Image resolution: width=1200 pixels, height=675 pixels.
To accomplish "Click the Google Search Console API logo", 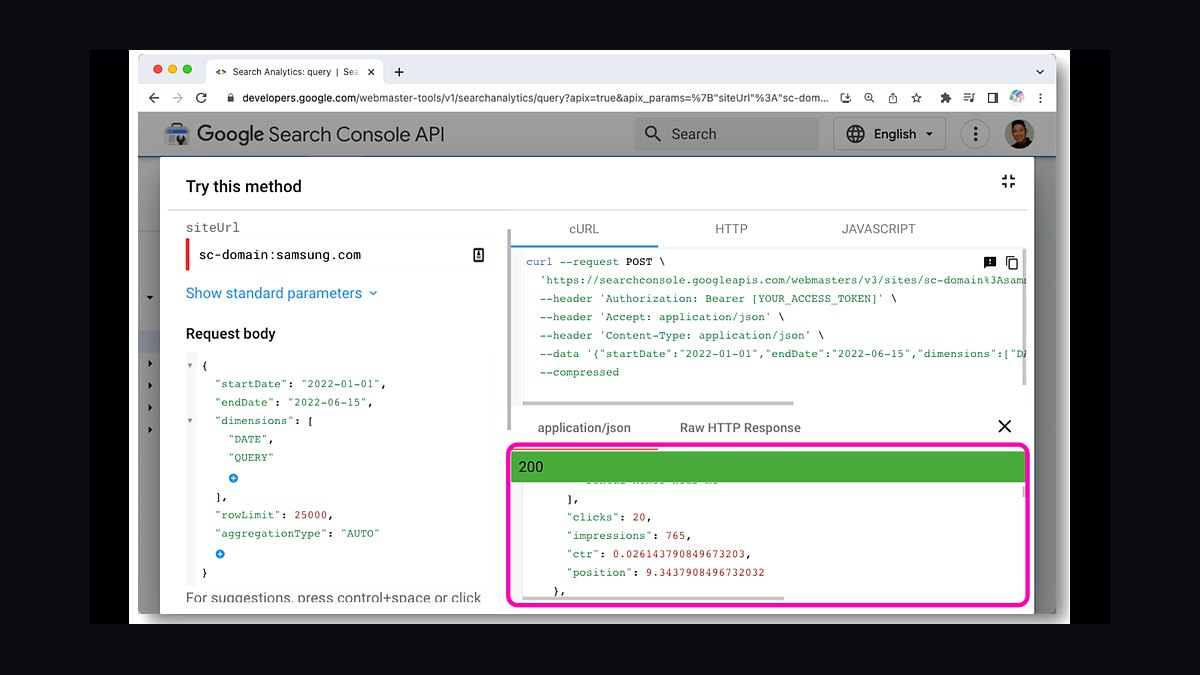I will tap(305, 134).
